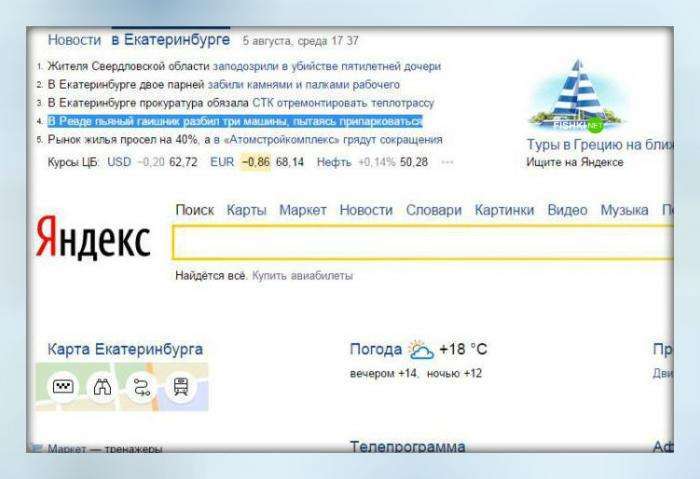Click temperature +18 °C
700x479 pixels.
(x=463, y=349)
